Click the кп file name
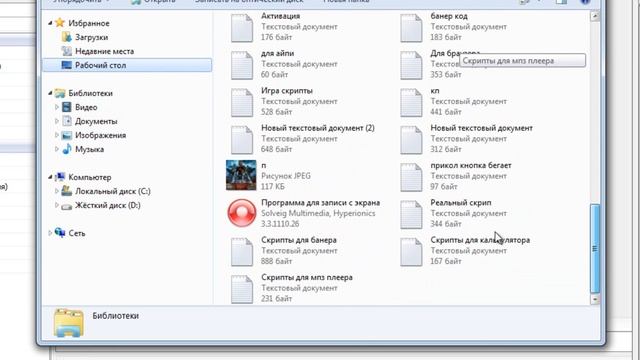This screenshot has height=360, width=640. coord(435,91)
